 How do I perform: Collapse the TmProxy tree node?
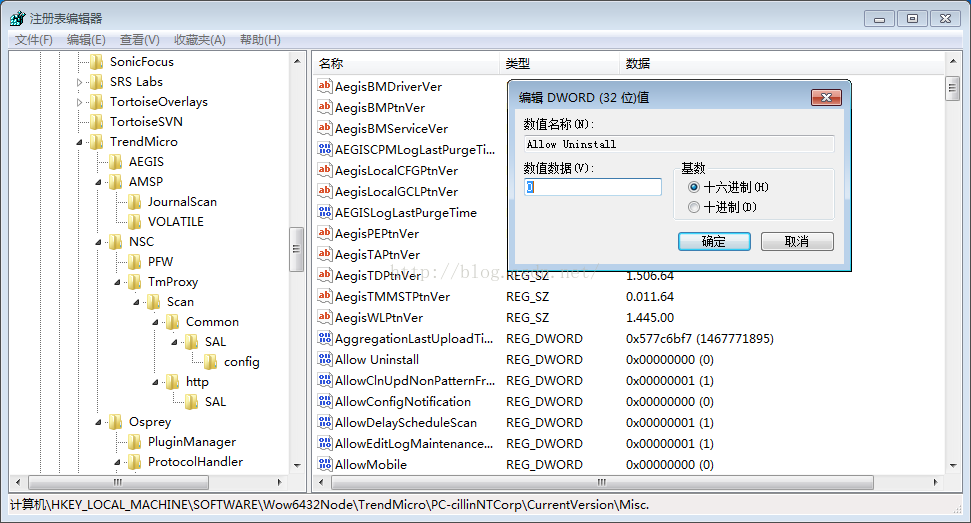118,282
